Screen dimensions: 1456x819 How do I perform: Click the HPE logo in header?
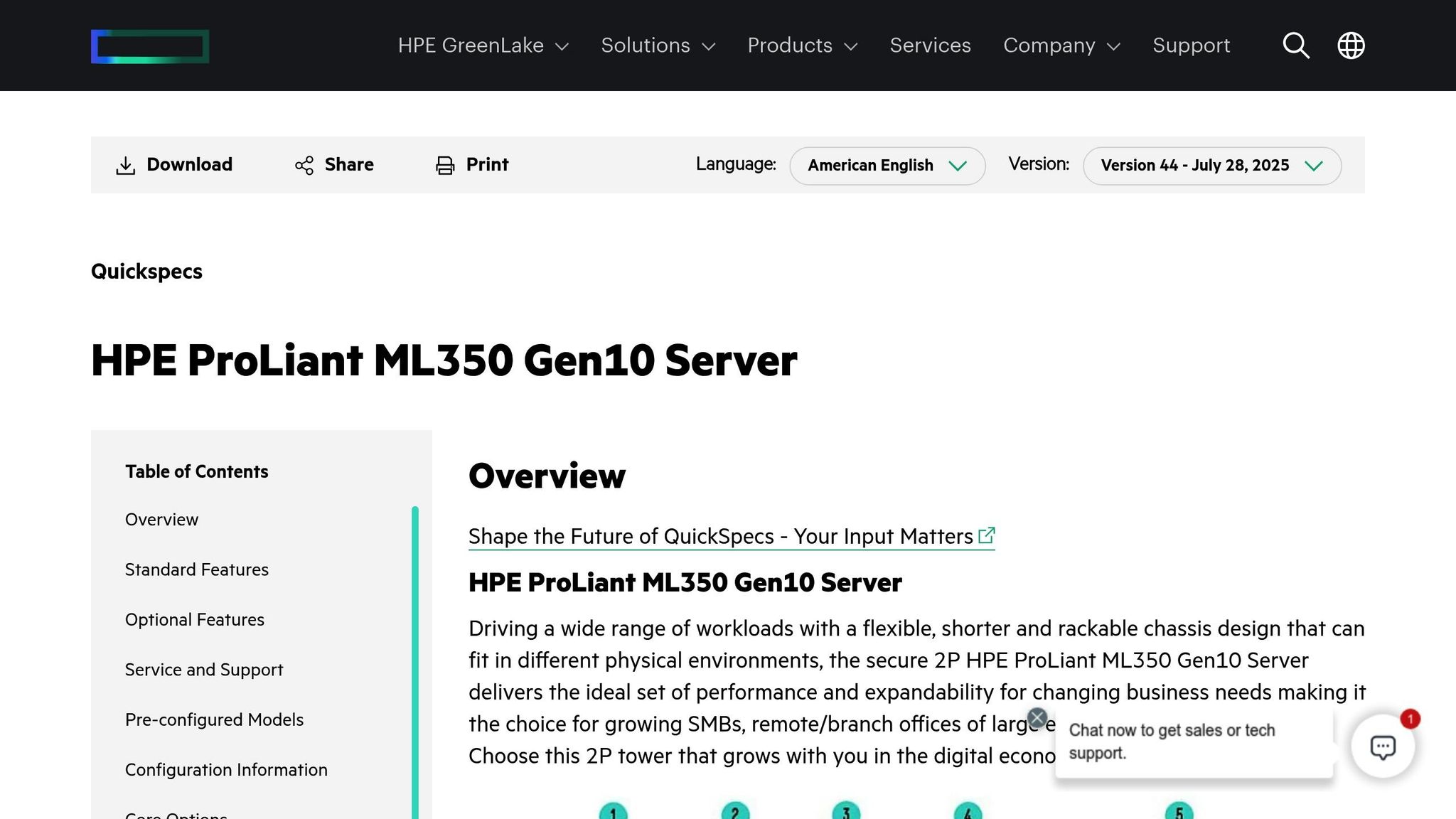(150, 46)
